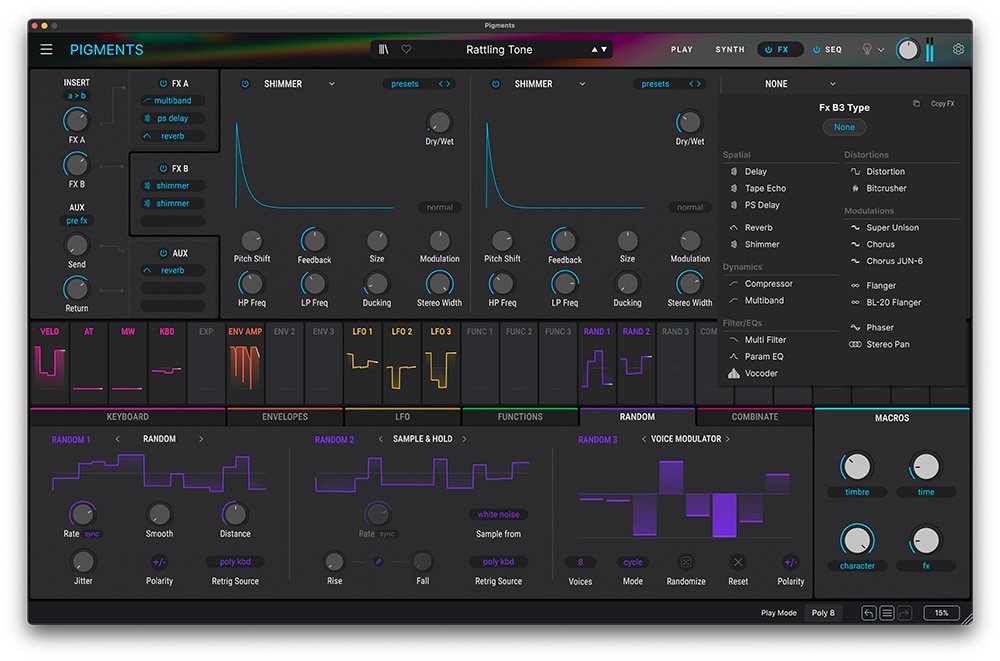Click the Rise/Fall link icon in Random 2
Image resolution: width=1000 pixels, height=661 pixels.
378,561
